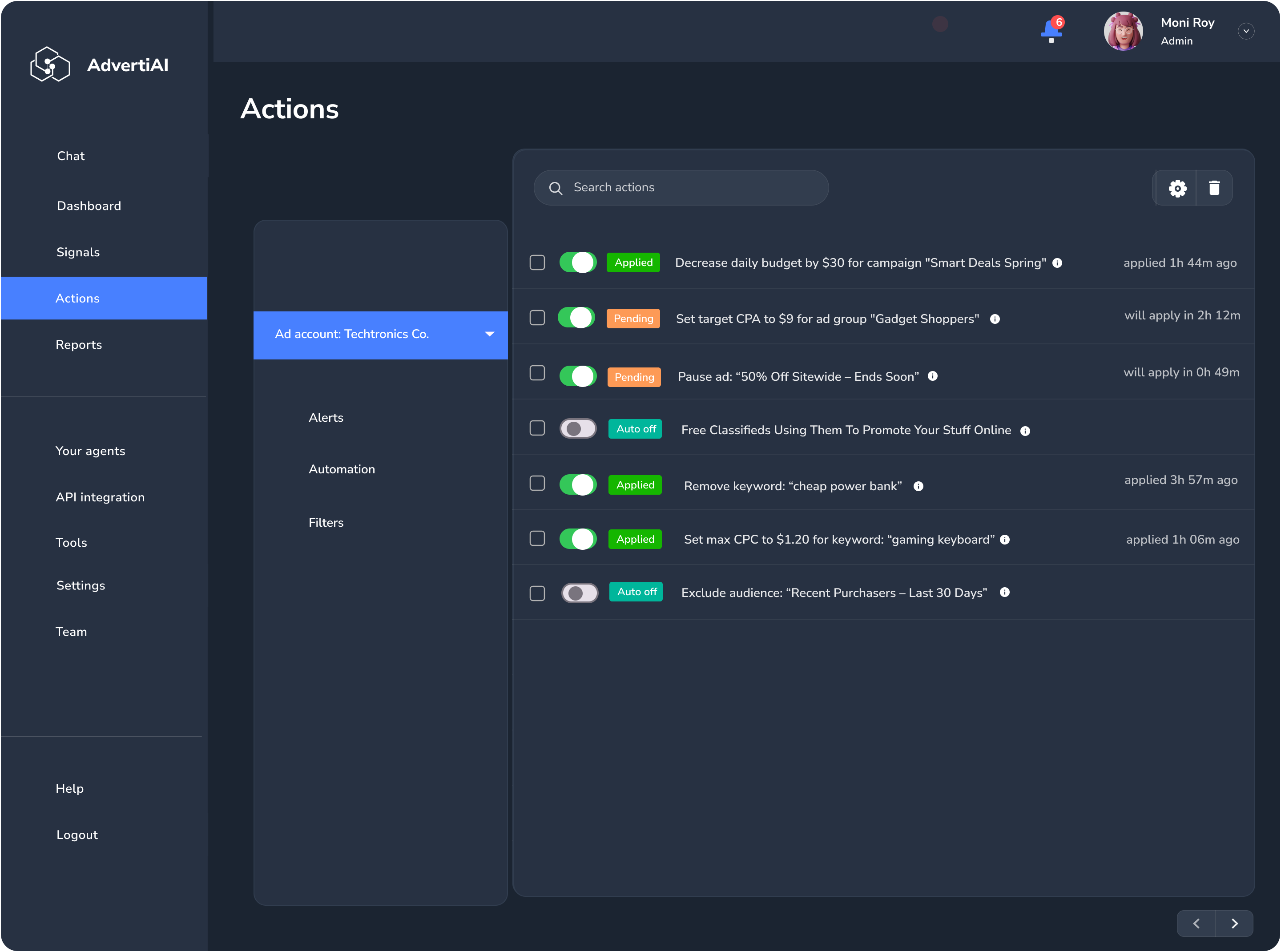Go to next page arrow

[1234, 924]
